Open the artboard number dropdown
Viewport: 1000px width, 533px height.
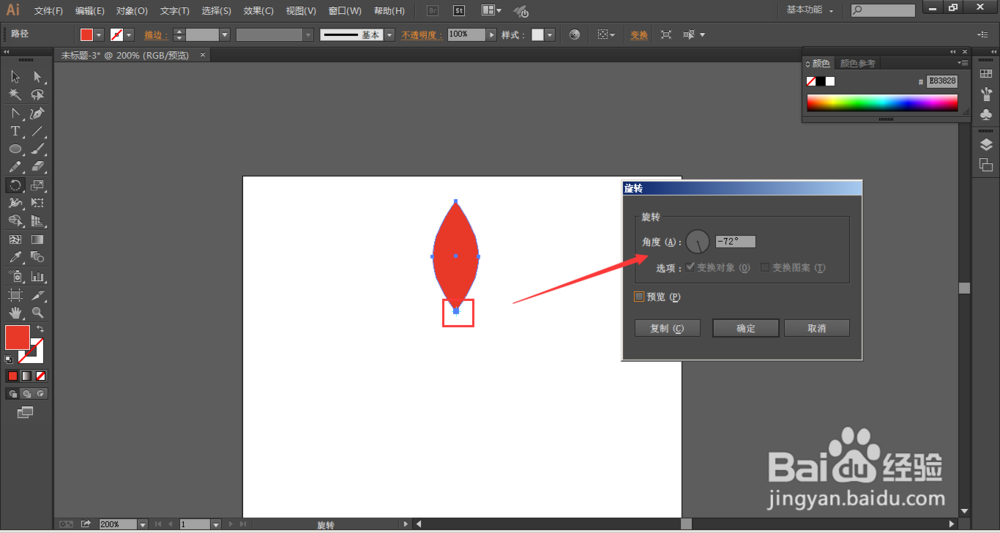216,524
